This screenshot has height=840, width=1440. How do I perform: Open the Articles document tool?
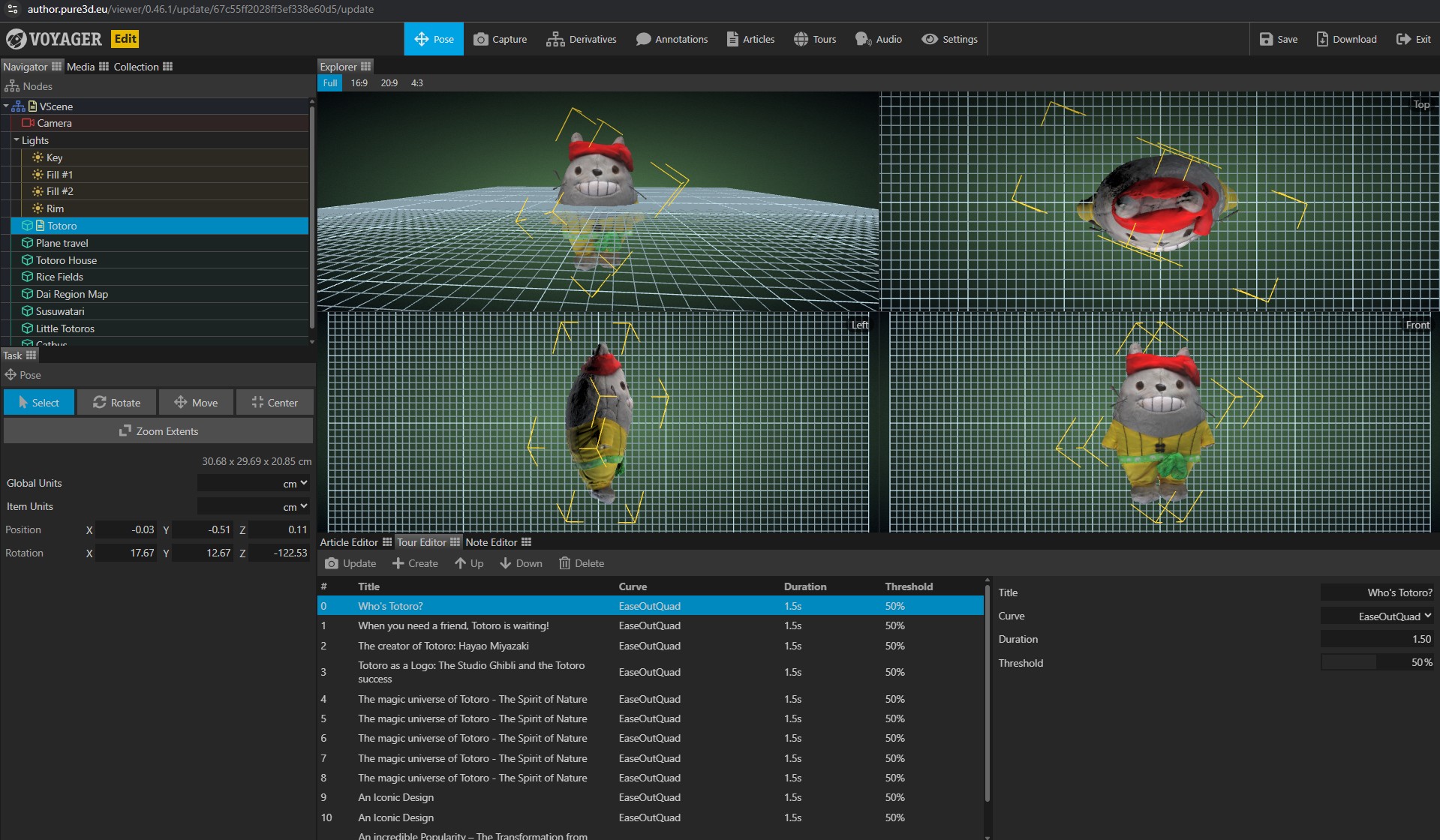[x=750, y=39]
